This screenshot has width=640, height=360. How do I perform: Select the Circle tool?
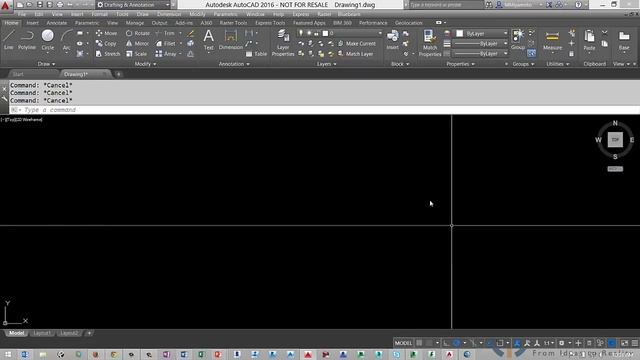tap(47, 40)
